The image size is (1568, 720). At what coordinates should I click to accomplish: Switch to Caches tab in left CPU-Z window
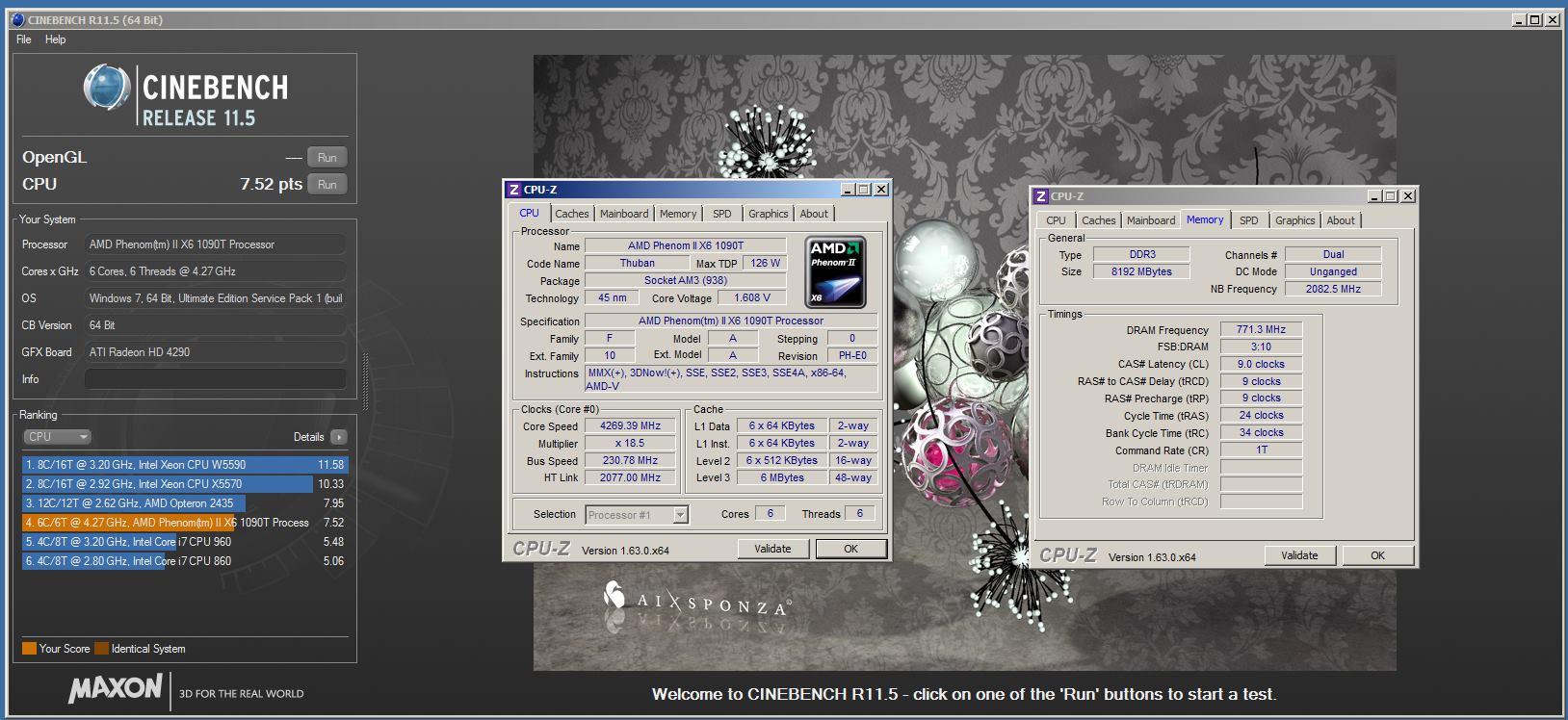[571, 214]
